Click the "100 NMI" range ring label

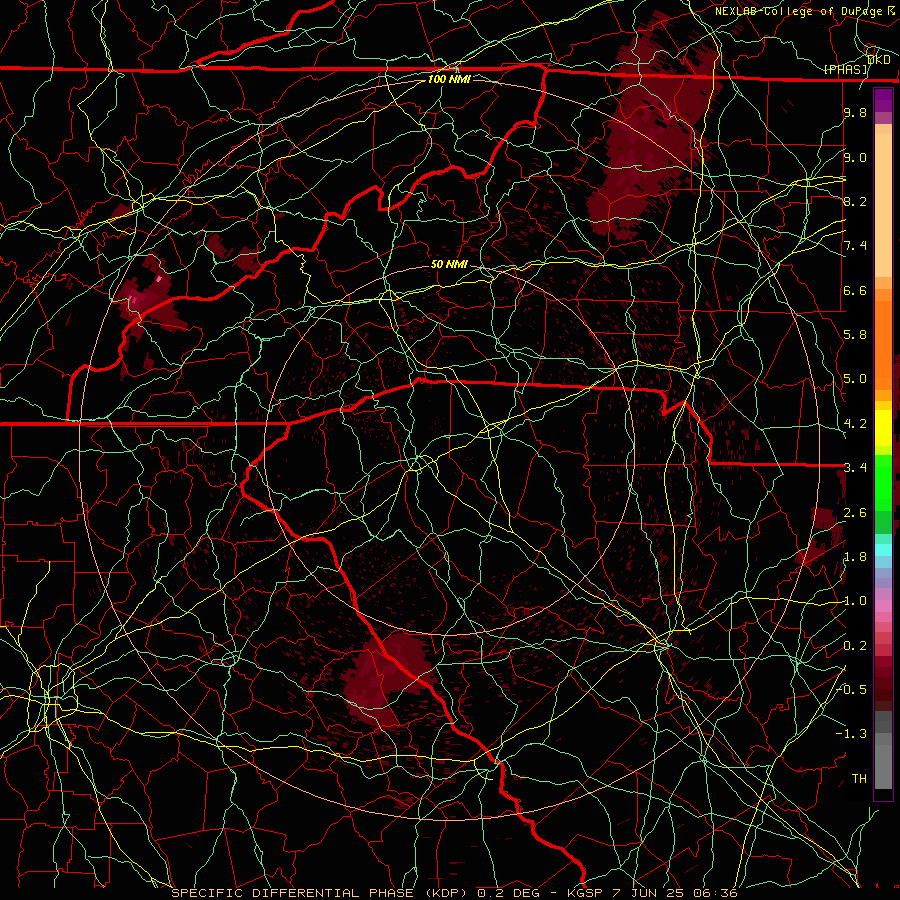coord(449,79)
